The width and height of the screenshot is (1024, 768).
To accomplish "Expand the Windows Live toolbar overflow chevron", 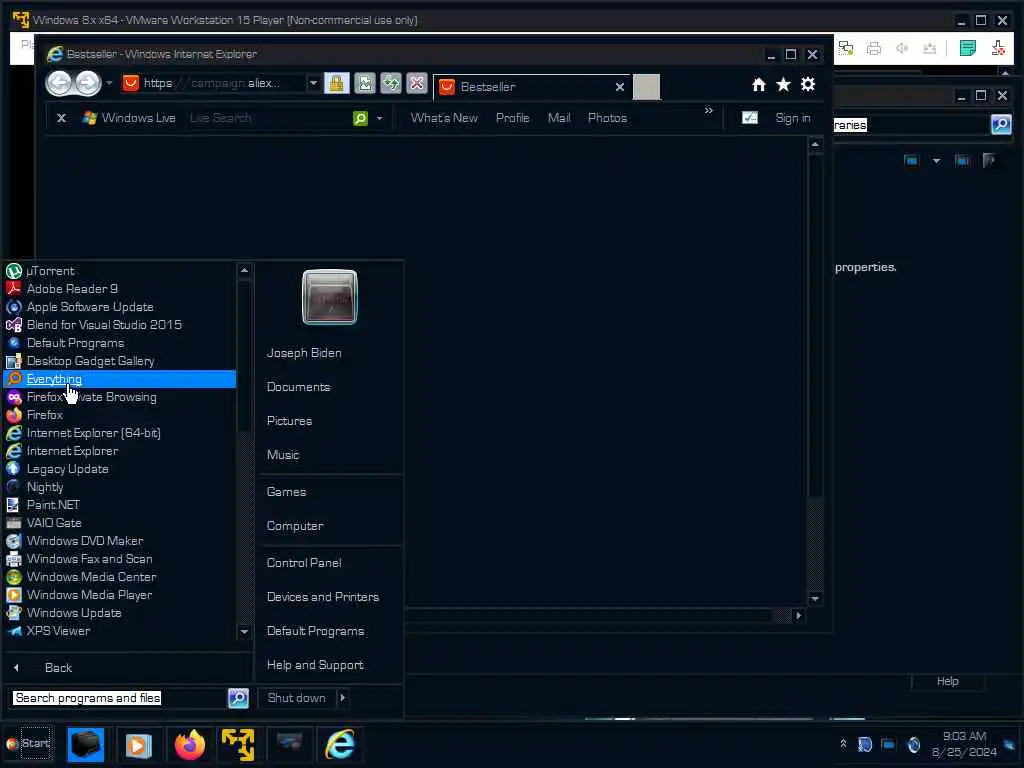I will point(709,110).
